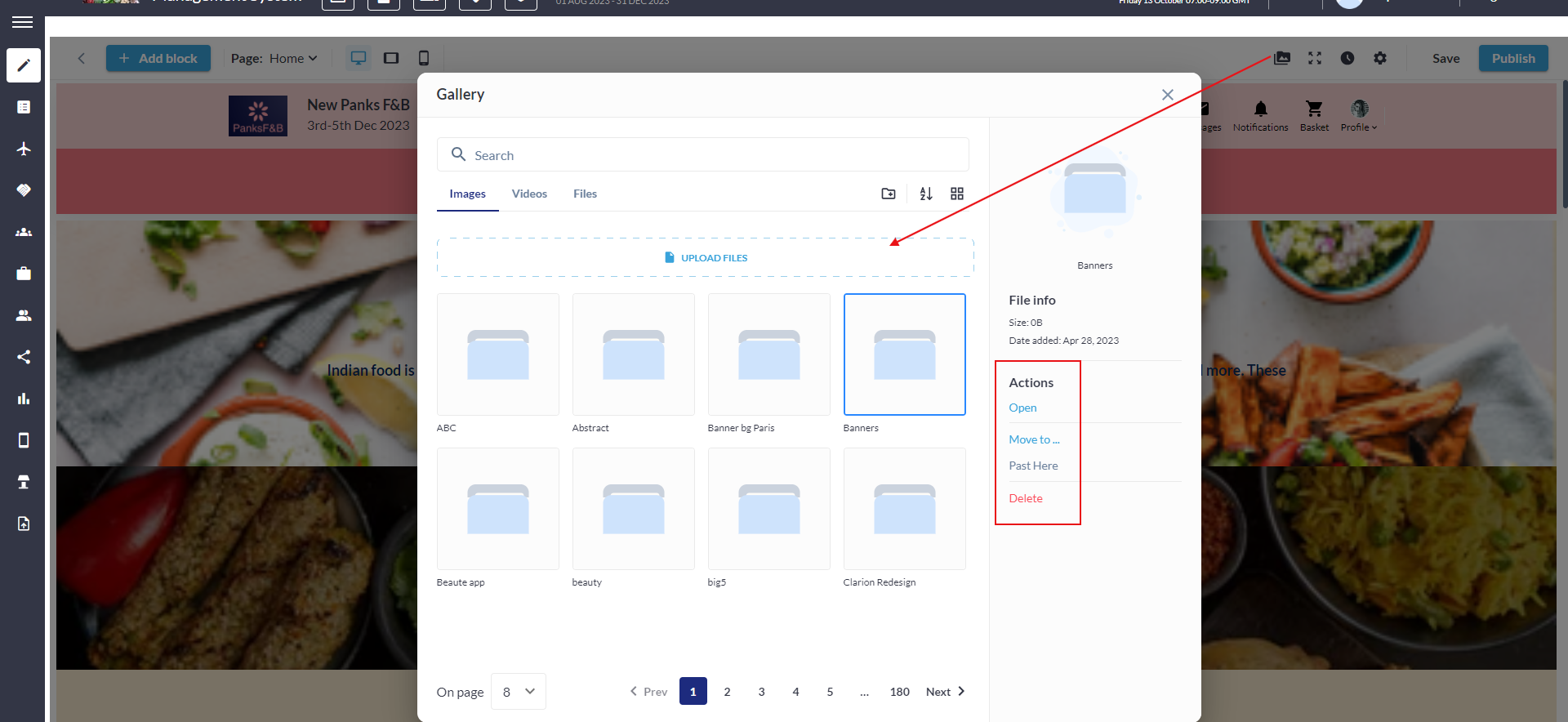This screenshot has height=722, width=1568.
Task: Go to the Next page
Action: (946, 692)
